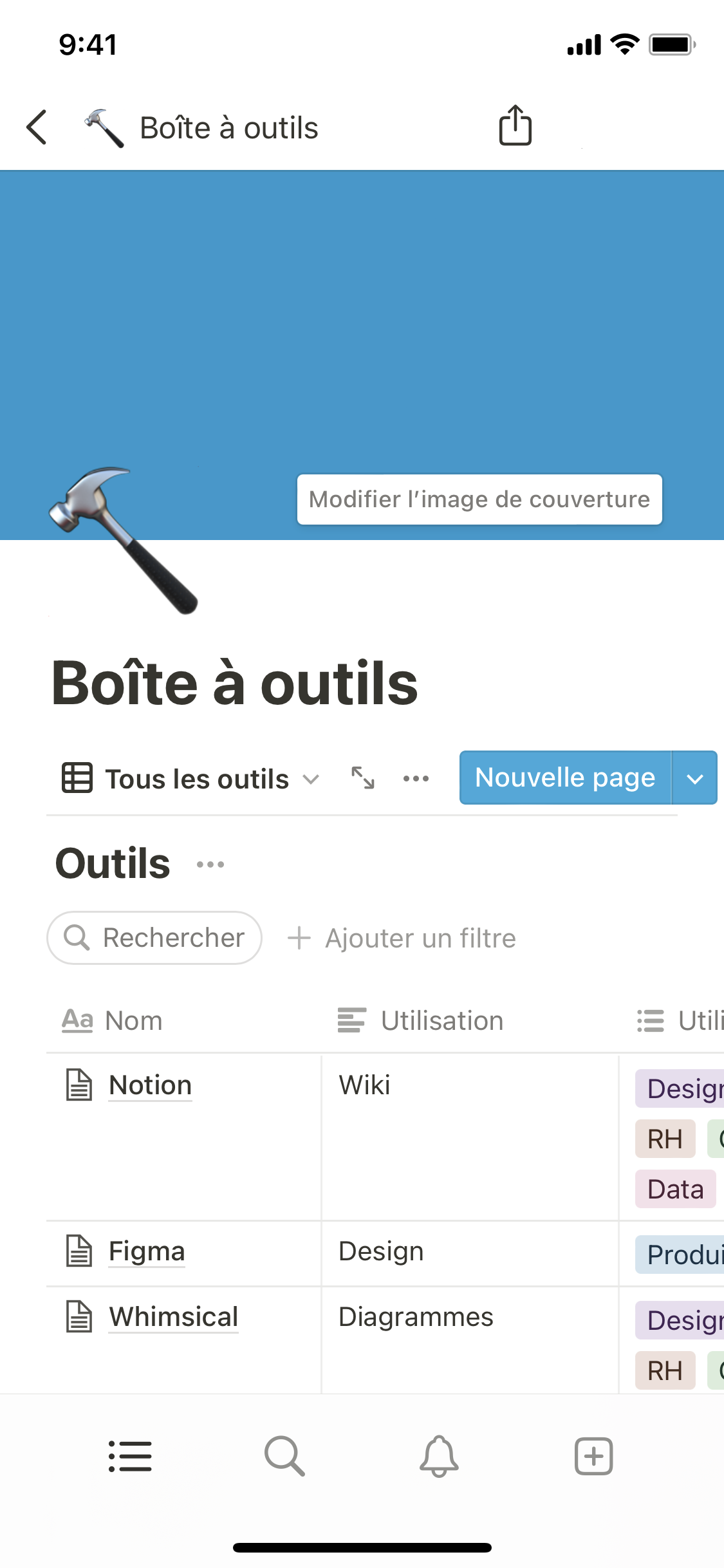Open the Notion page row
This screenshot has width=724, height=1568.
(x=150, y=1085)
